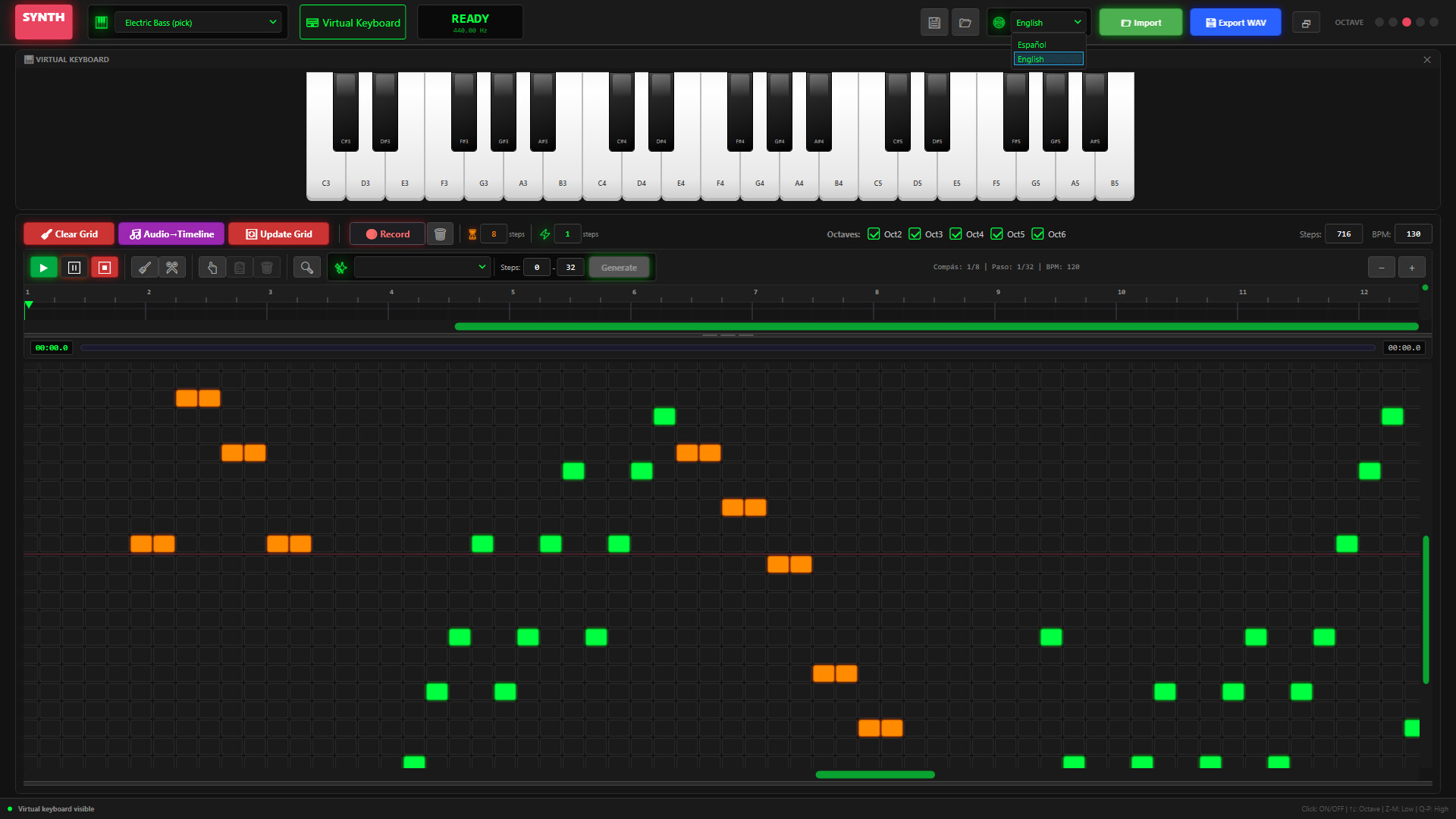Click the SYNTH logo button
This screenshot has width=1456, height=819.
[44, 21]
